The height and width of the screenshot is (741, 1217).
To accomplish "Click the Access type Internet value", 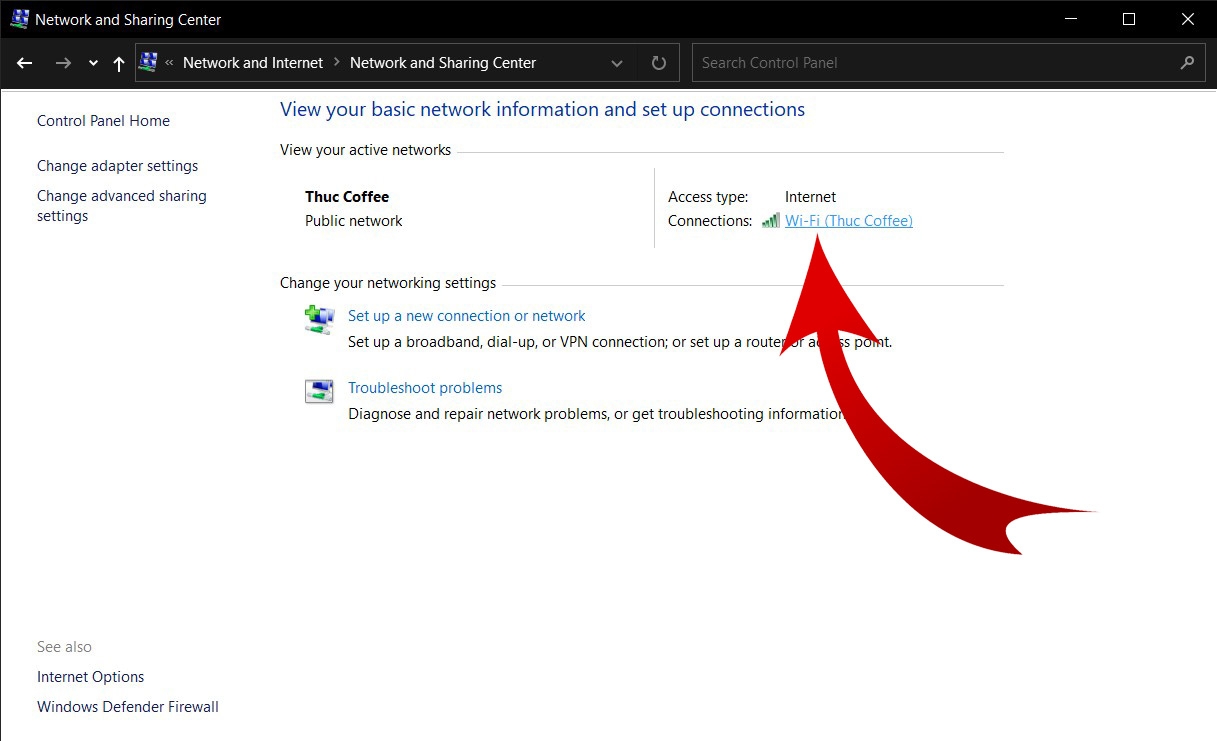I will tap(810, 197).
